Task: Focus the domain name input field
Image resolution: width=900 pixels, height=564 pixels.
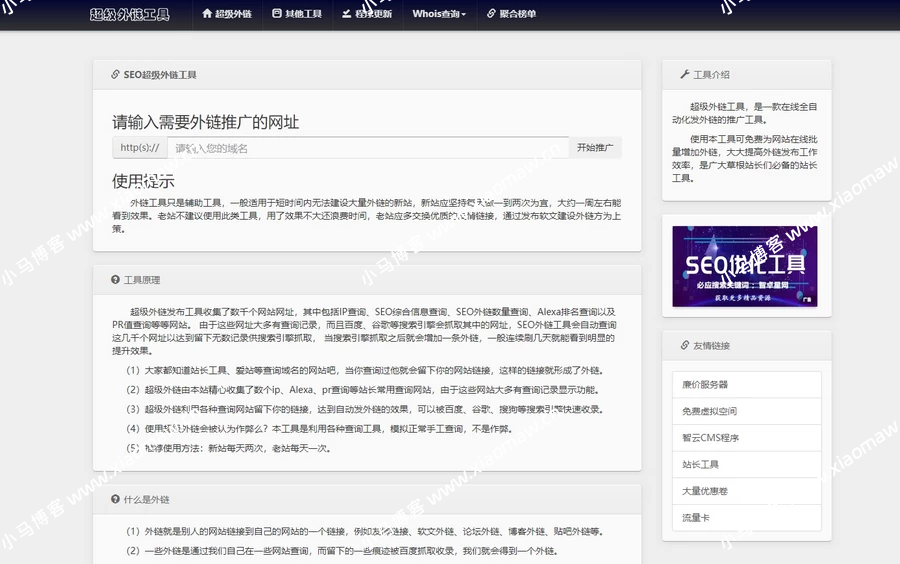Action: point(368,148)
